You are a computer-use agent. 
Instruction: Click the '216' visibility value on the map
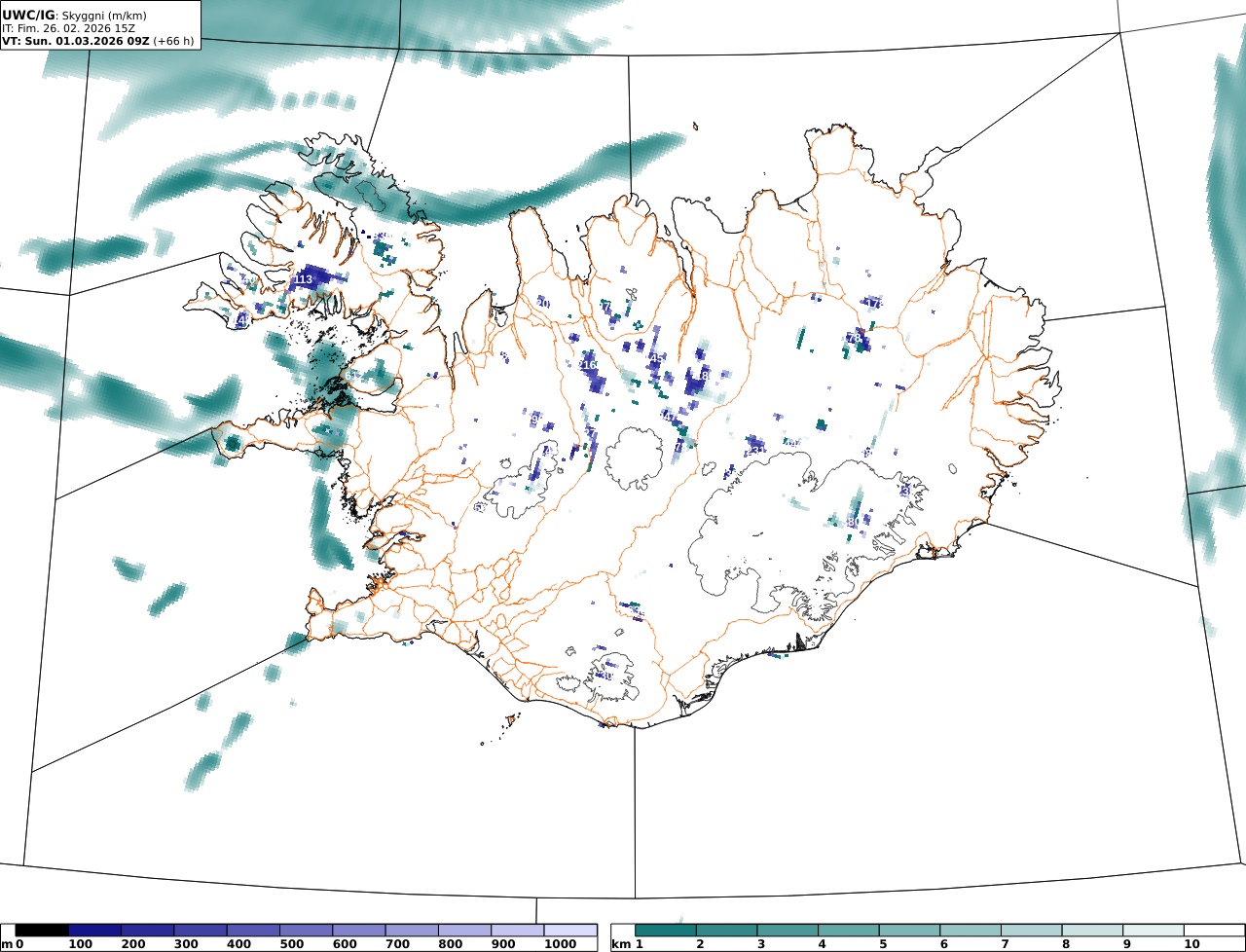click(x=588, y=365)
